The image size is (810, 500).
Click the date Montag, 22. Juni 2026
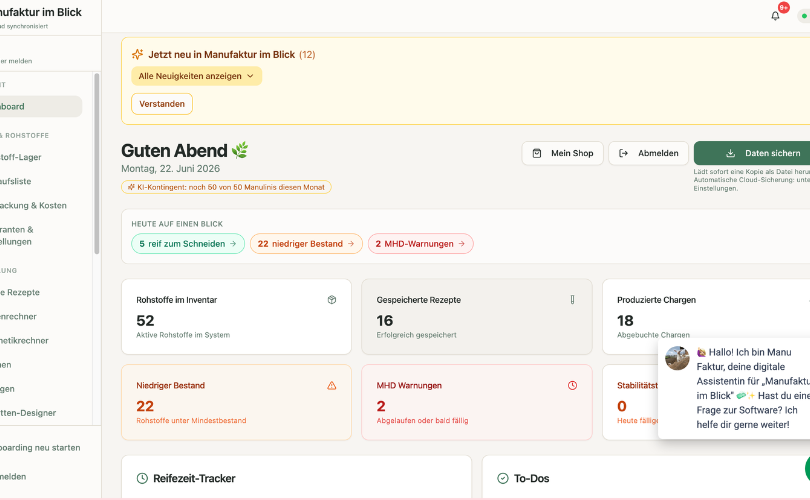point(170,168)
